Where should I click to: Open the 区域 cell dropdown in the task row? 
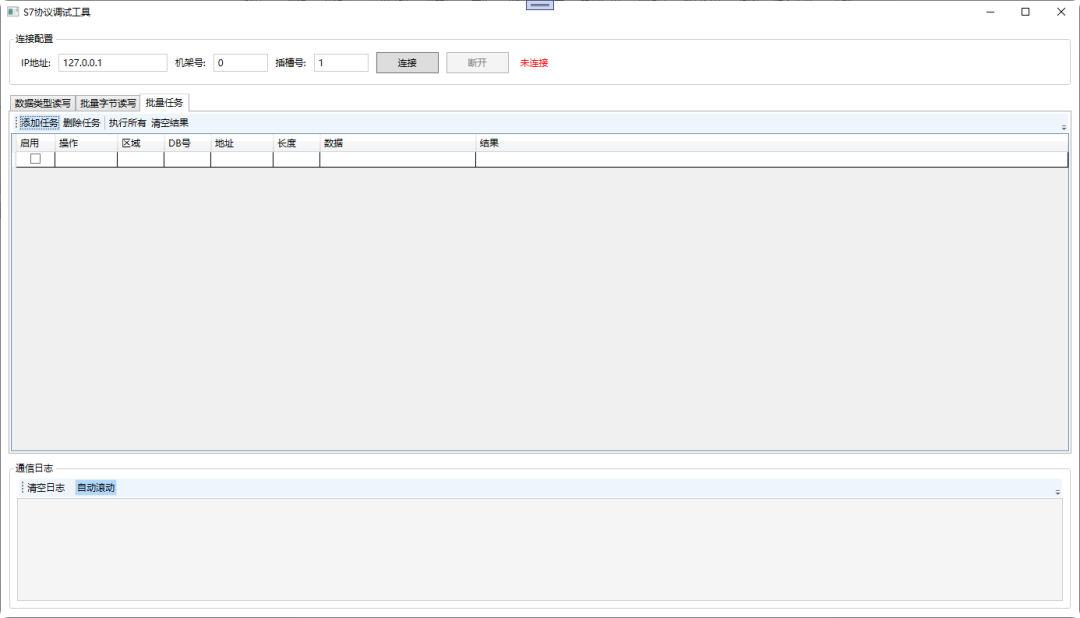point(141,159)
